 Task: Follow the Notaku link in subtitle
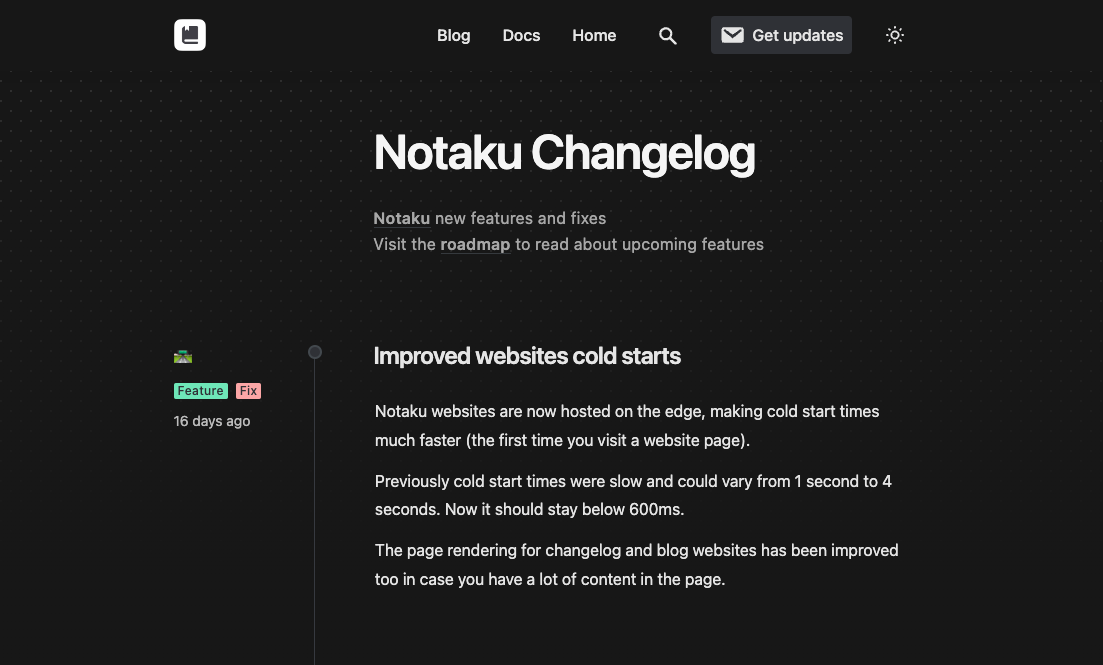[x=402, y=219]
